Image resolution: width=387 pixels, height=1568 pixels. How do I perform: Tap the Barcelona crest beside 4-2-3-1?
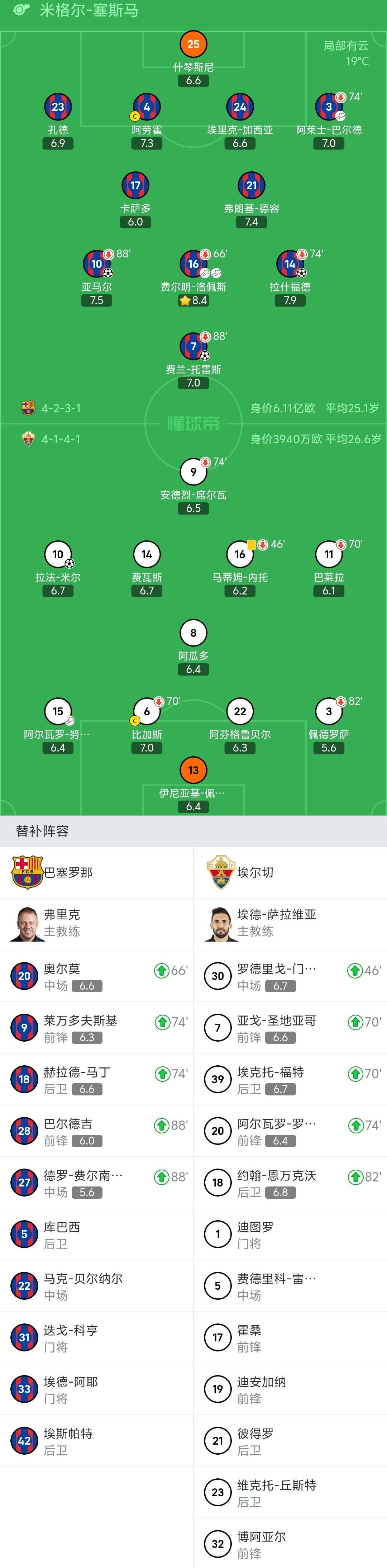tap(28, 408)
